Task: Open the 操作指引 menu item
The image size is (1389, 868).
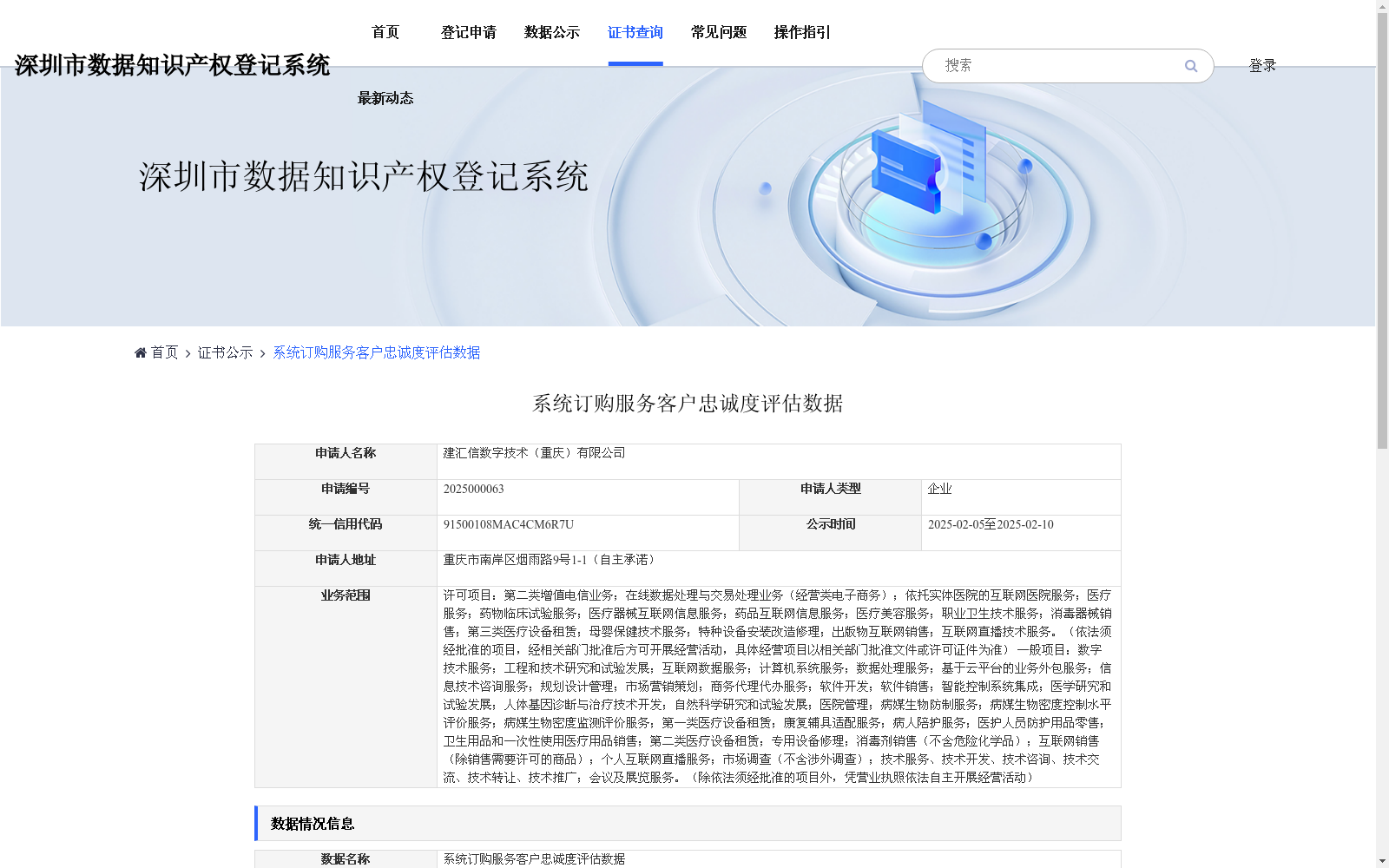Action: click(802, 32)
